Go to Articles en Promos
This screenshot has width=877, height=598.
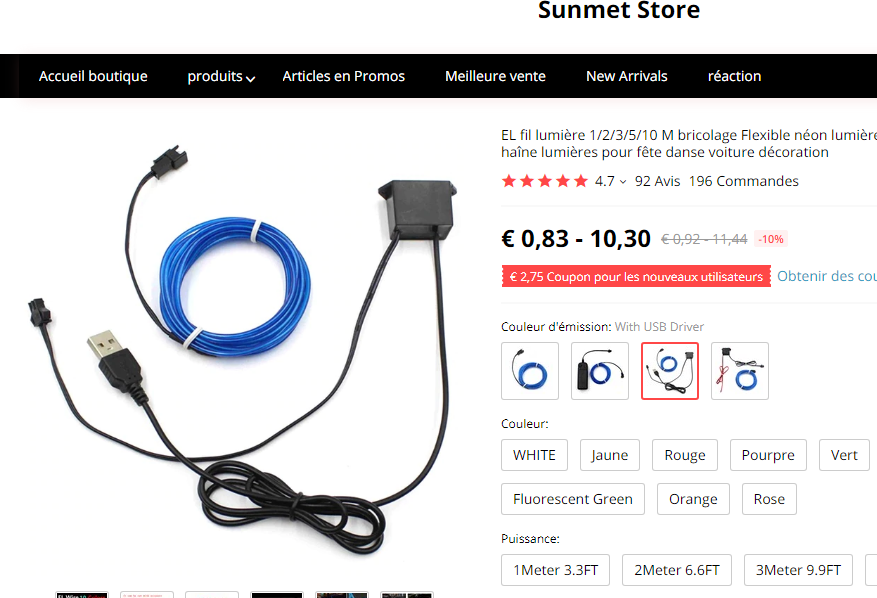[x=343, y=76]
